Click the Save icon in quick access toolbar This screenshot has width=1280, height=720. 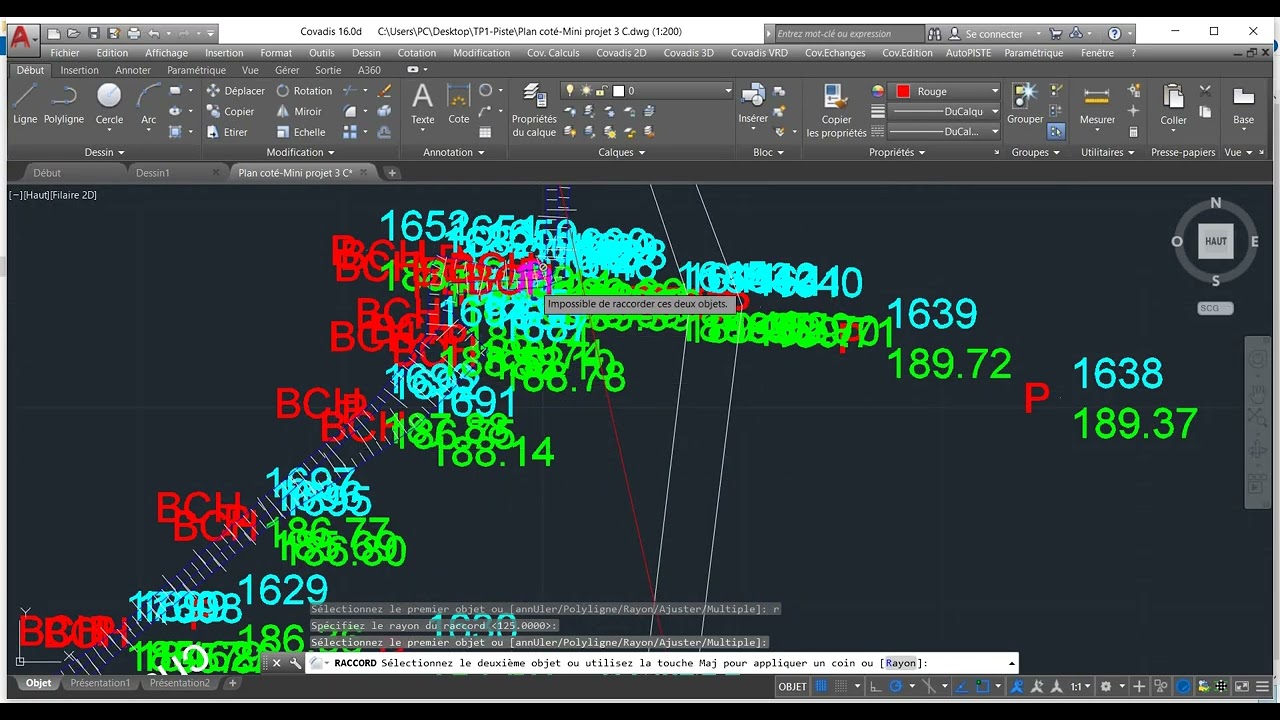point(93,33)
